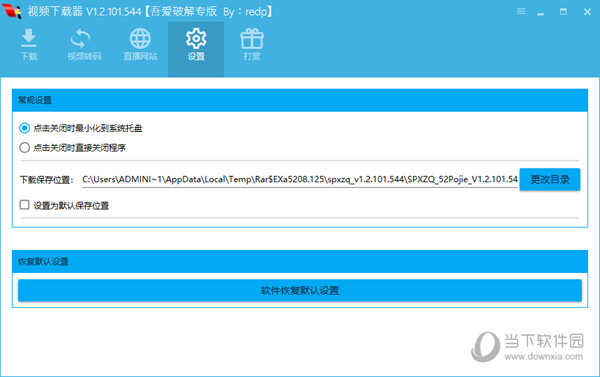The height and width of the screenshot is (377, 600).
Task: Click 软件恢复默认设置 restore defaults button
Action: pyautogui.click(x=300, y=291)
